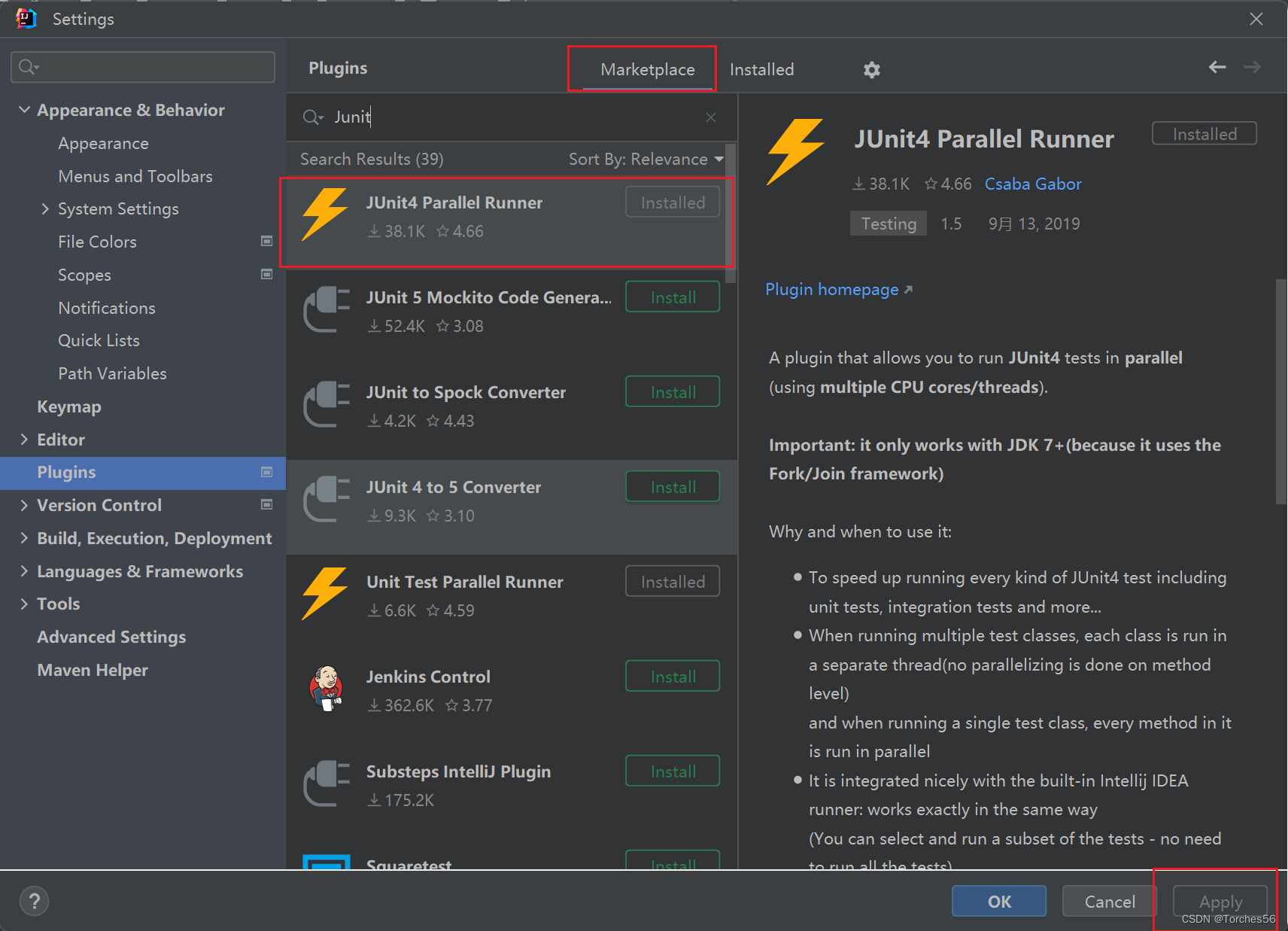Expand Languages & Frameworks node
Image resolution: width=1288 pixels, height=931 pixels.
pyautogui.click(x=24, y=571)
